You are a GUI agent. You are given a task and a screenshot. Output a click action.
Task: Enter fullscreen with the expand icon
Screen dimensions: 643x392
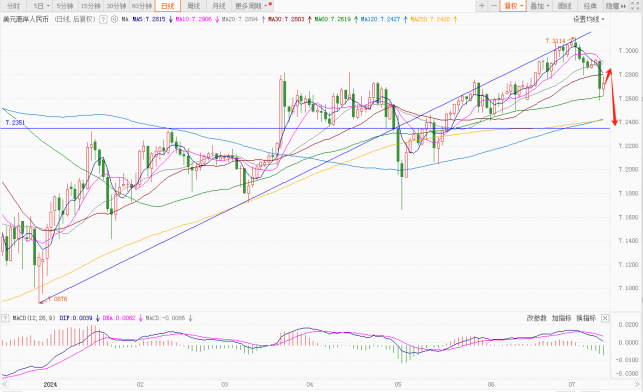(x=635, y=6)
